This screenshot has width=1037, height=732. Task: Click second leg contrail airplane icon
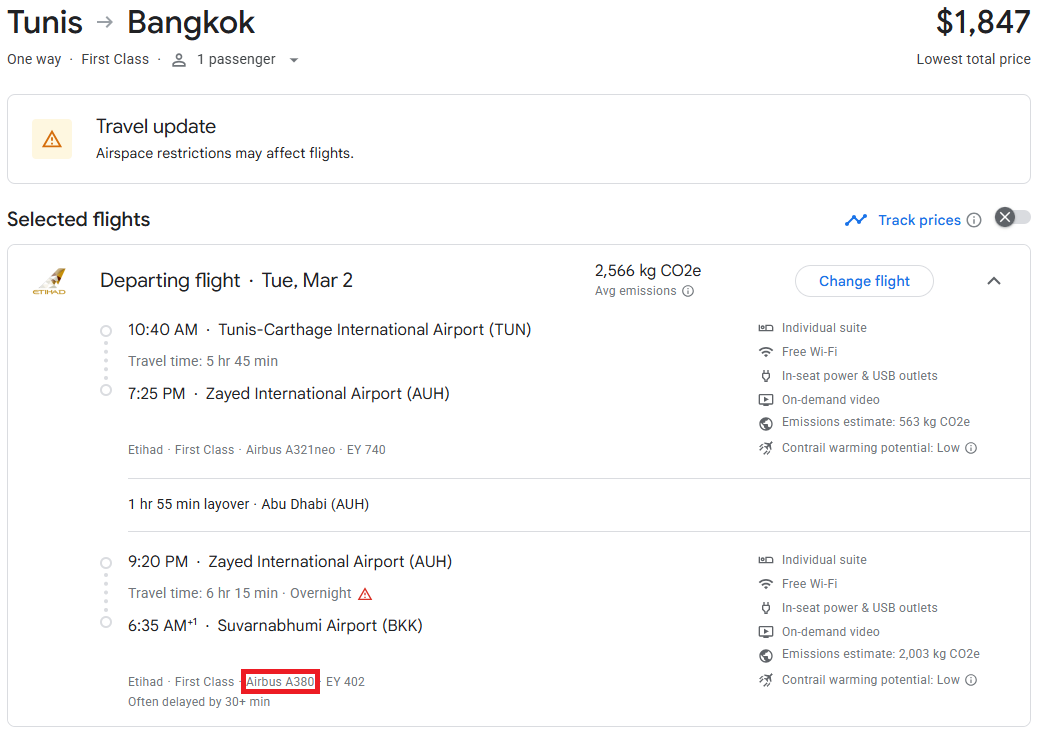[765, 680]
